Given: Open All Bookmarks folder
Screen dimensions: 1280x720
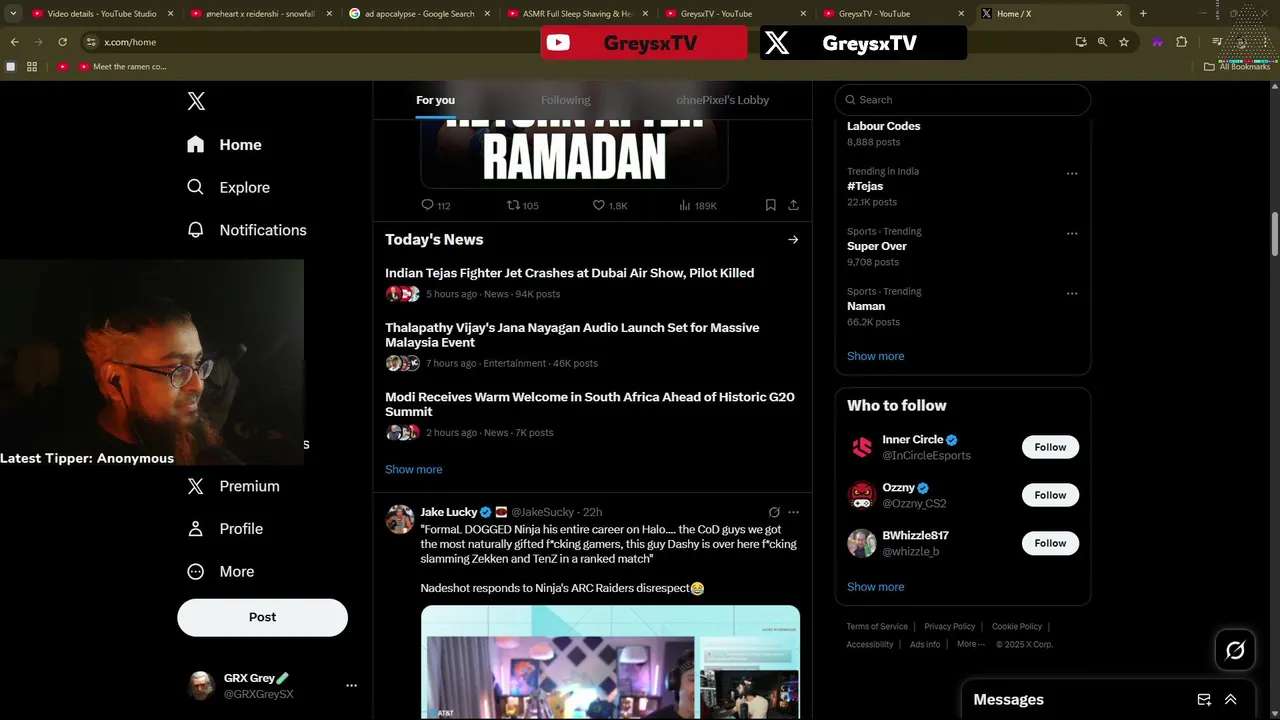Looking at the screenshot, I should [1237, 67].
